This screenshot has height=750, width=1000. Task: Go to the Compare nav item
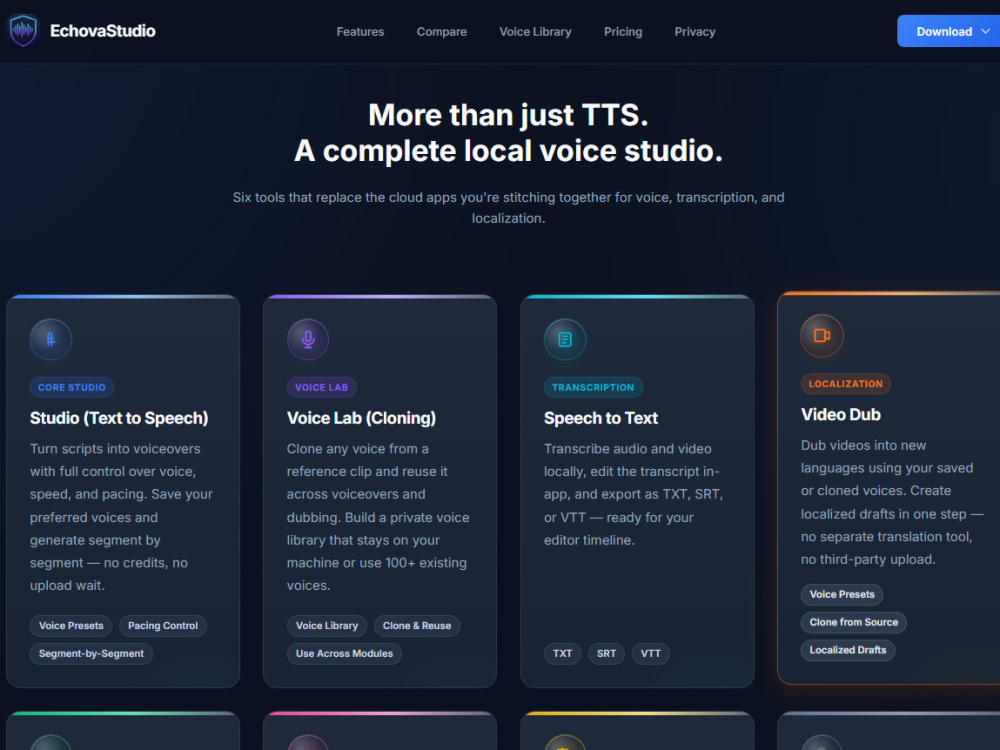click(x=441, y=32)
